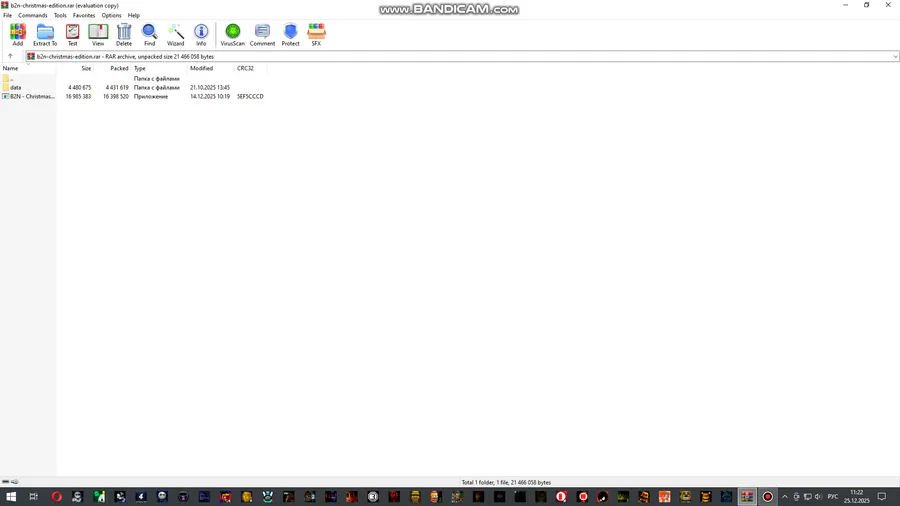Image resolution: width=900 pixels, height=506 pixels.
Task: Launch the Opera browser from taskbar
Action: tap(56, 497)
